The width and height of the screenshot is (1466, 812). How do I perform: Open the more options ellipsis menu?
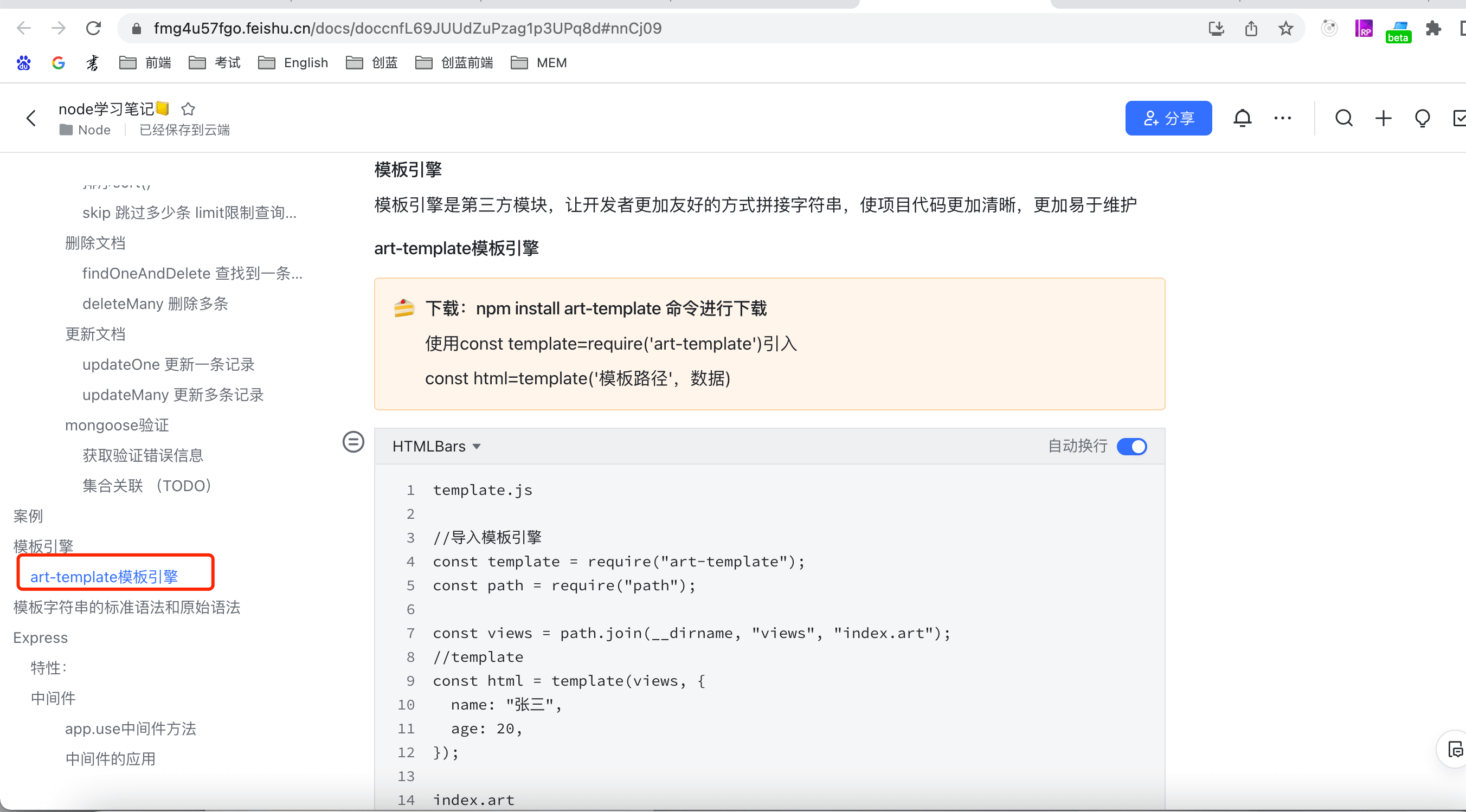(x=1282, y=118)
